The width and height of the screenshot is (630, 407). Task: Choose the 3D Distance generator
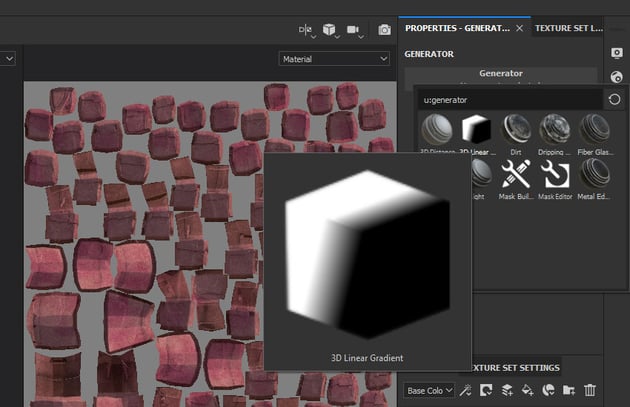[x=436, y=130]
